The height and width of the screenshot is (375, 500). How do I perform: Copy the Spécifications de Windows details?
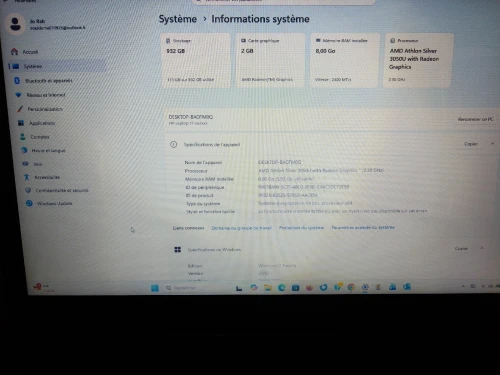click(x=461, y=248)
